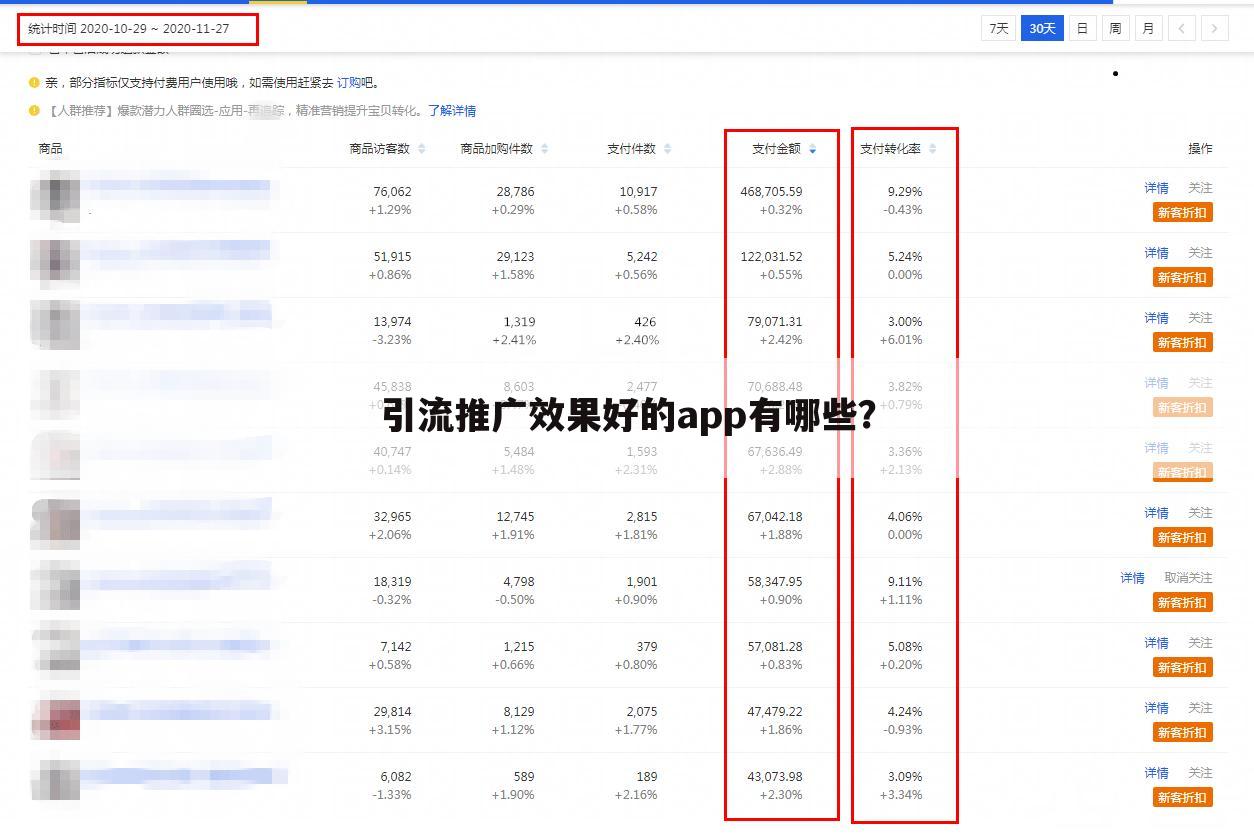Screen dimensions: 1254x837
Task: Open the 订购 link
Action: (348, 83)
